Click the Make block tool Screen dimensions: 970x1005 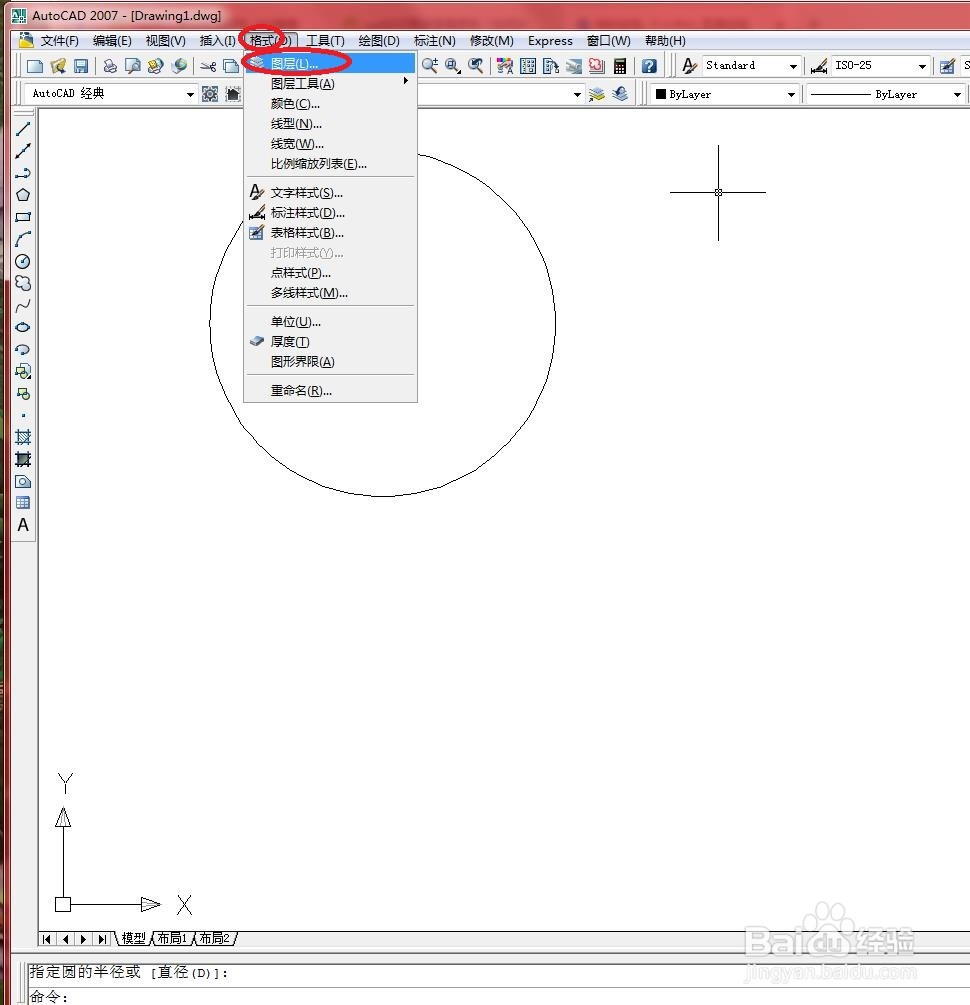point(23,394)
